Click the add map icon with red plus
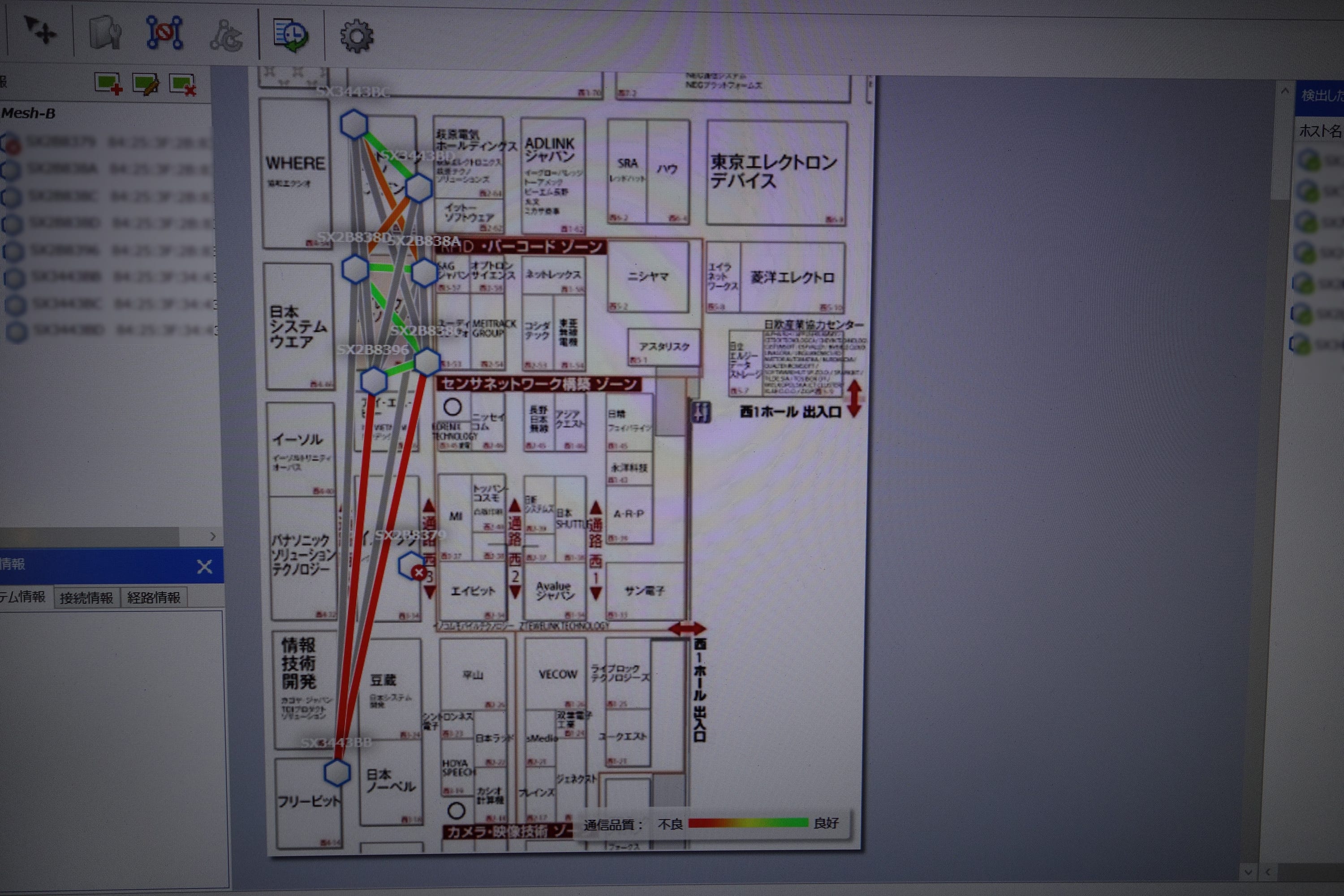Screen dimensions: 1344x896 pyautogui.click(x=108, y=84)
